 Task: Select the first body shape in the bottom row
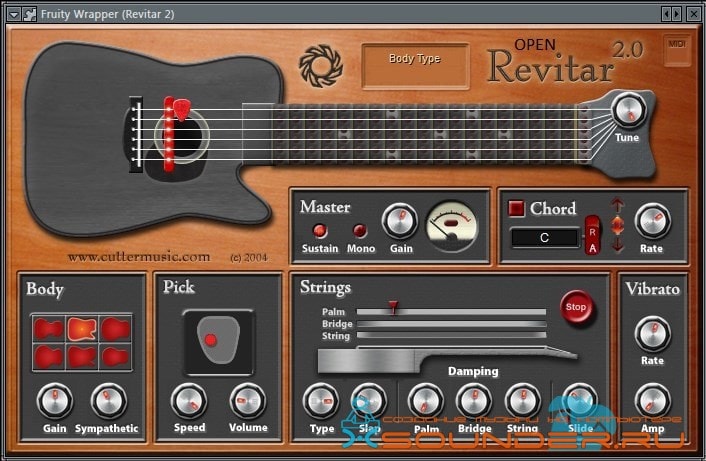(x=48, y=357)
